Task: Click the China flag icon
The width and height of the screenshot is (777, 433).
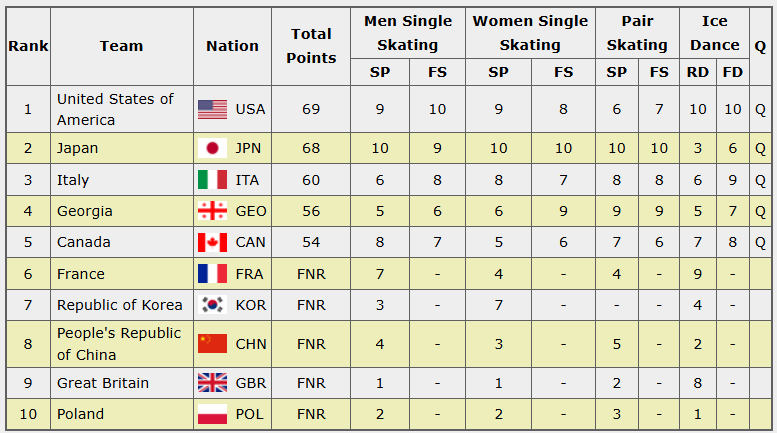Action: (x=212, y=344)
